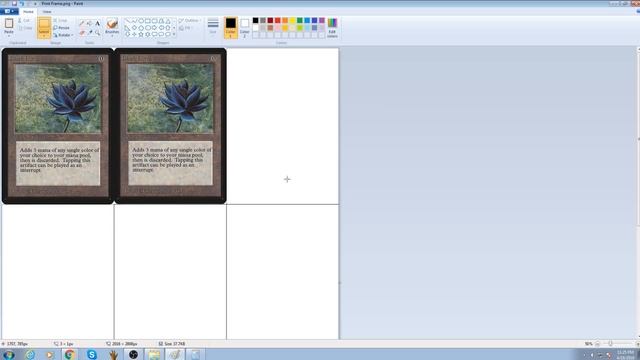Adjust the zoom slider in status bar
The width and height of the screenshot is (640, 360).
(611, 344)
